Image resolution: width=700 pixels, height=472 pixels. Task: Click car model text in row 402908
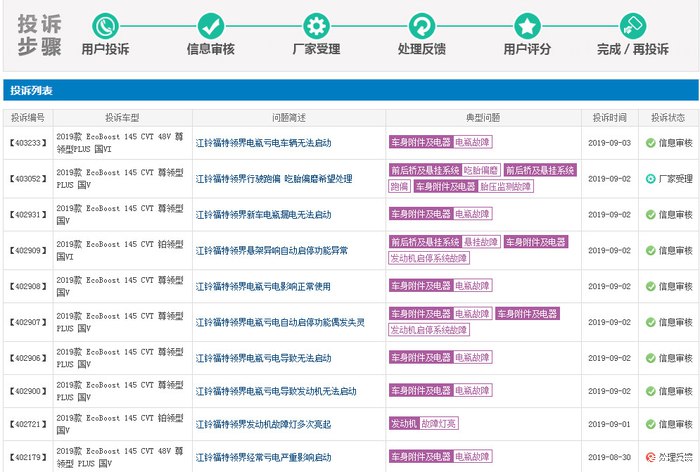click(x=120, y=286)
